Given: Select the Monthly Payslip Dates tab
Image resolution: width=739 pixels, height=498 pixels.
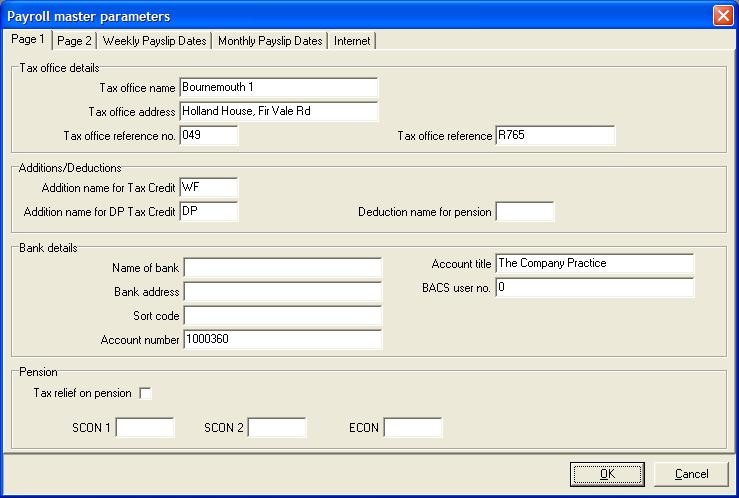Looking at the screenshot, I should tap(270, 41).
